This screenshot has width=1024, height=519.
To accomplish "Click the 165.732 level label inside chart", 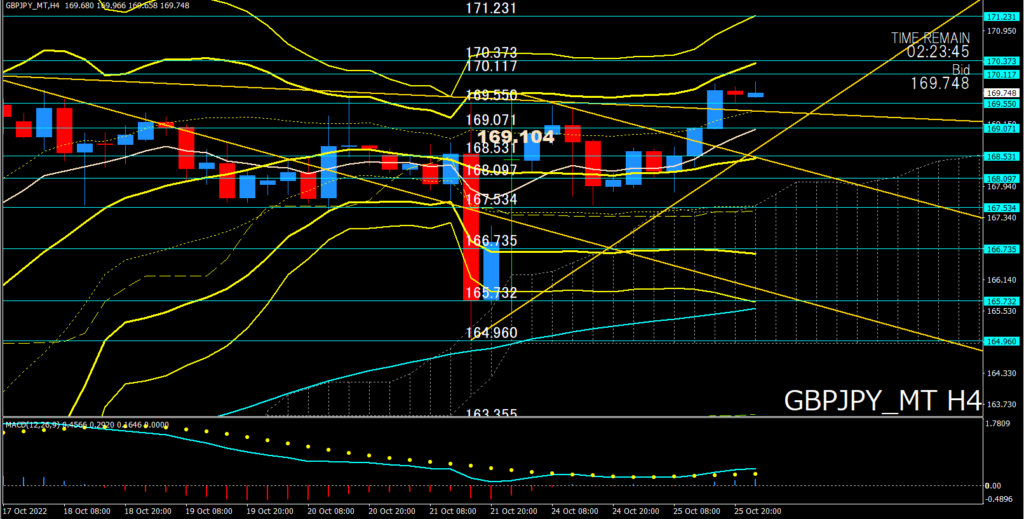I will click(491, 292).
